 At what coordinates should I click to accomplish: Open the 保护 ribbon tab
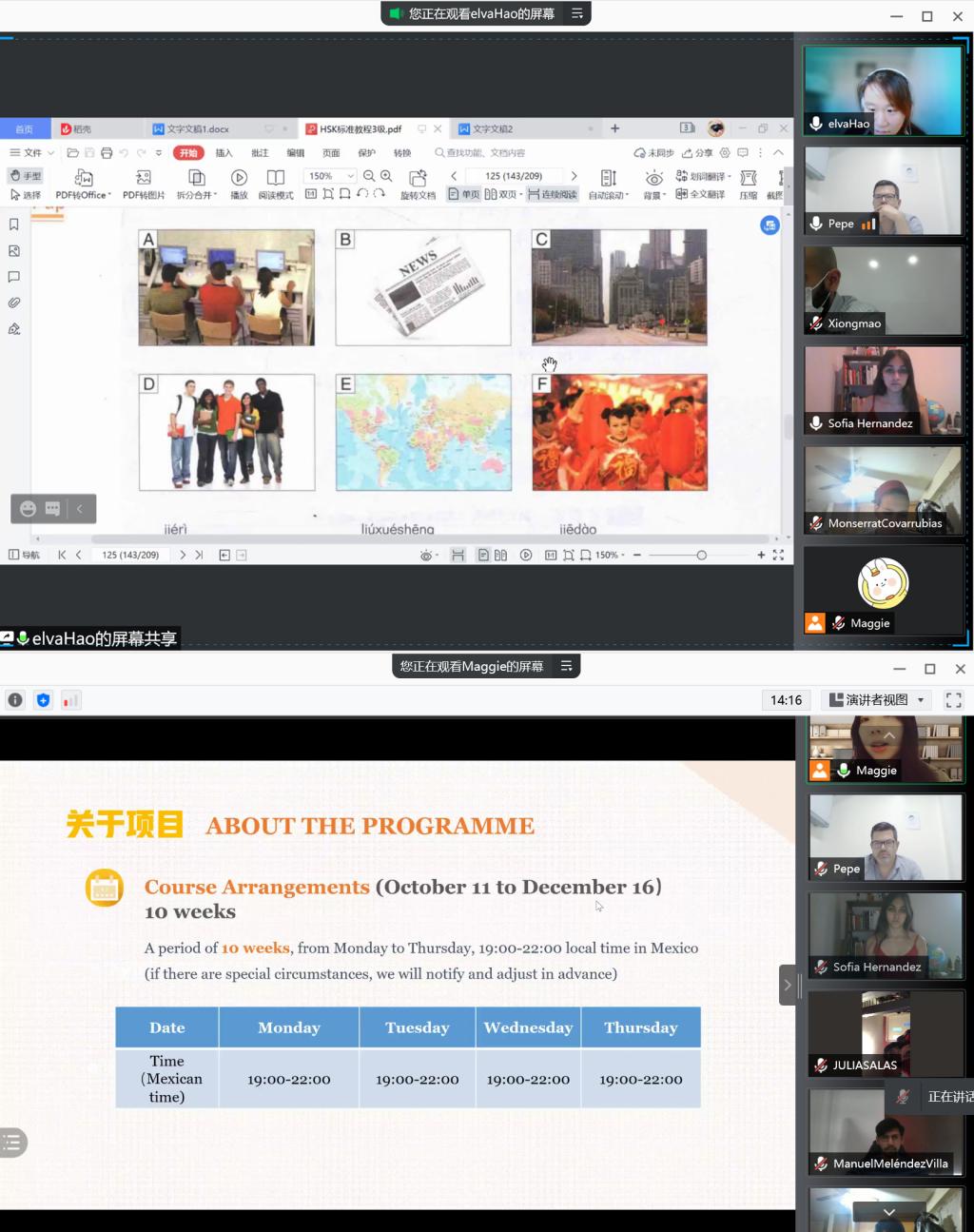pyautogui.click(x=366, y=152)
